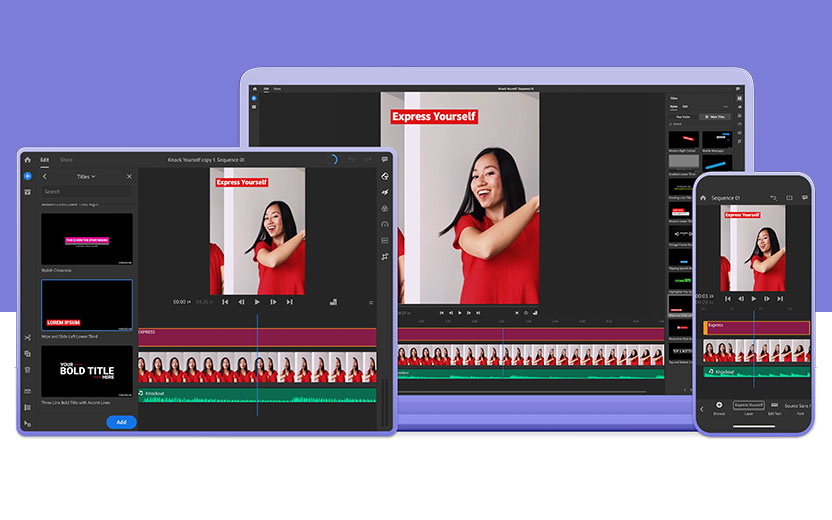
Task: Expand the Titles dropdown in tablet panel
Action: 86,176
